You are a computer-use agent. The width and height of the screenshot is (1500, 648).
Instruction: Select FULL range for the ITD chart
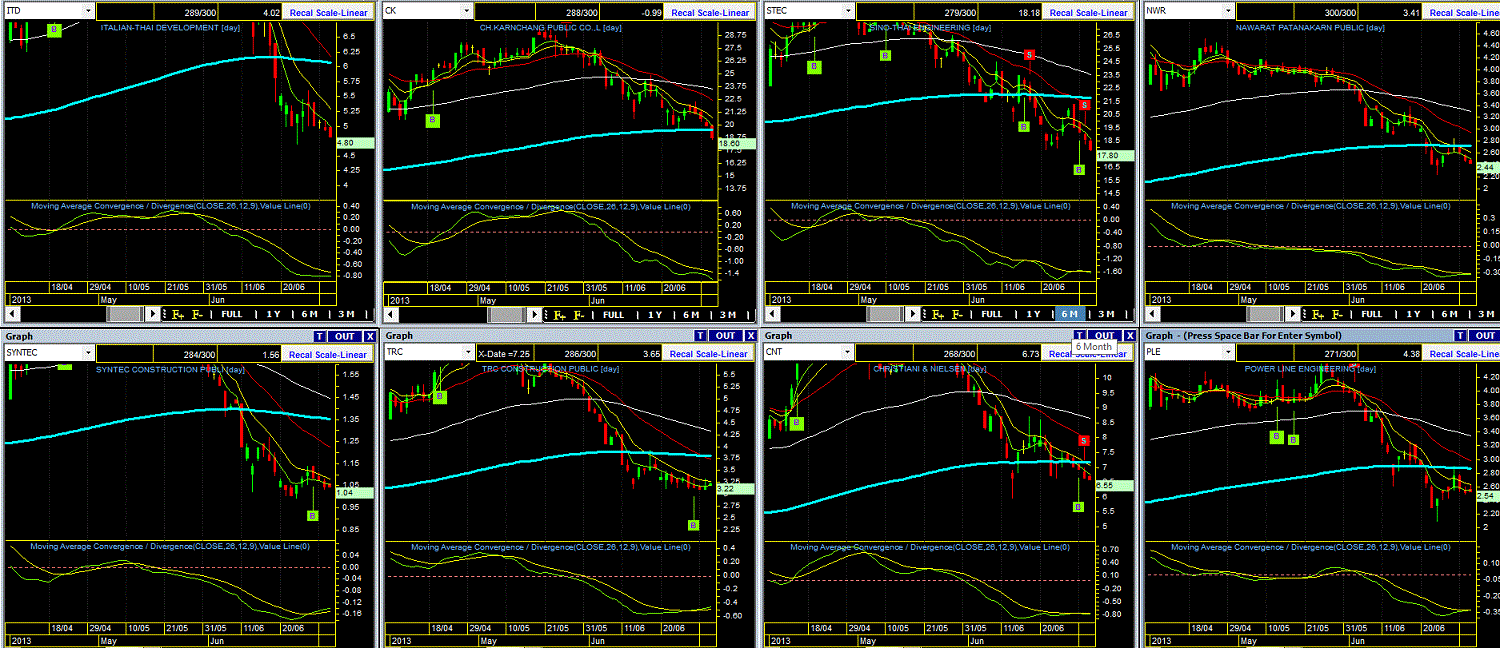tap(231, 314)
